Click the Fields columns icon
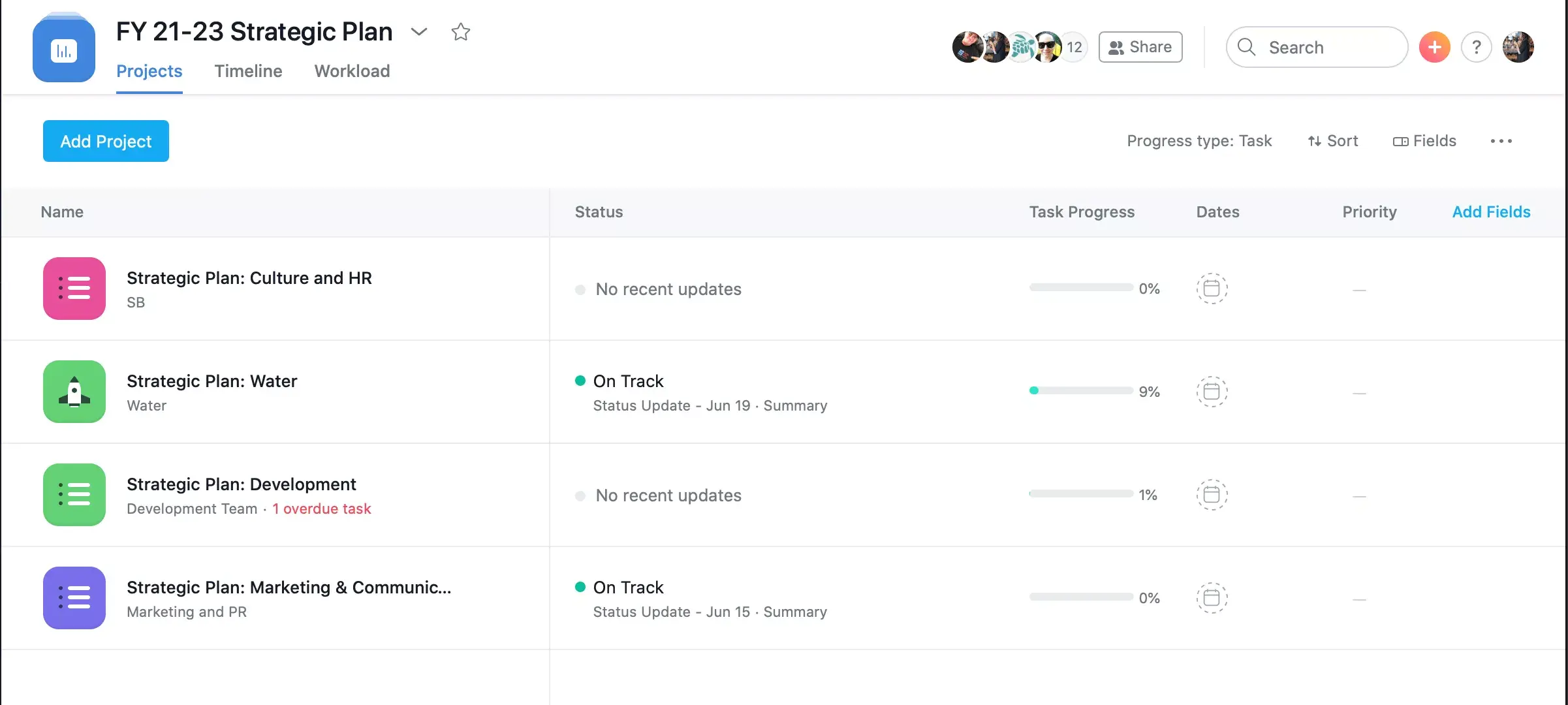1568x705 pixels. pyautogui.click(x=1400, y=140)
